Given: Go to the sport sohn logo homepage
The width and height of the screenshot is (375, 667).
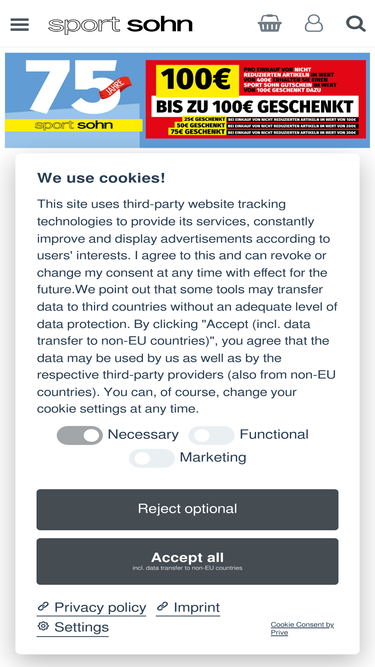Looking at the screenshot, I should click(x=120, y=25).
